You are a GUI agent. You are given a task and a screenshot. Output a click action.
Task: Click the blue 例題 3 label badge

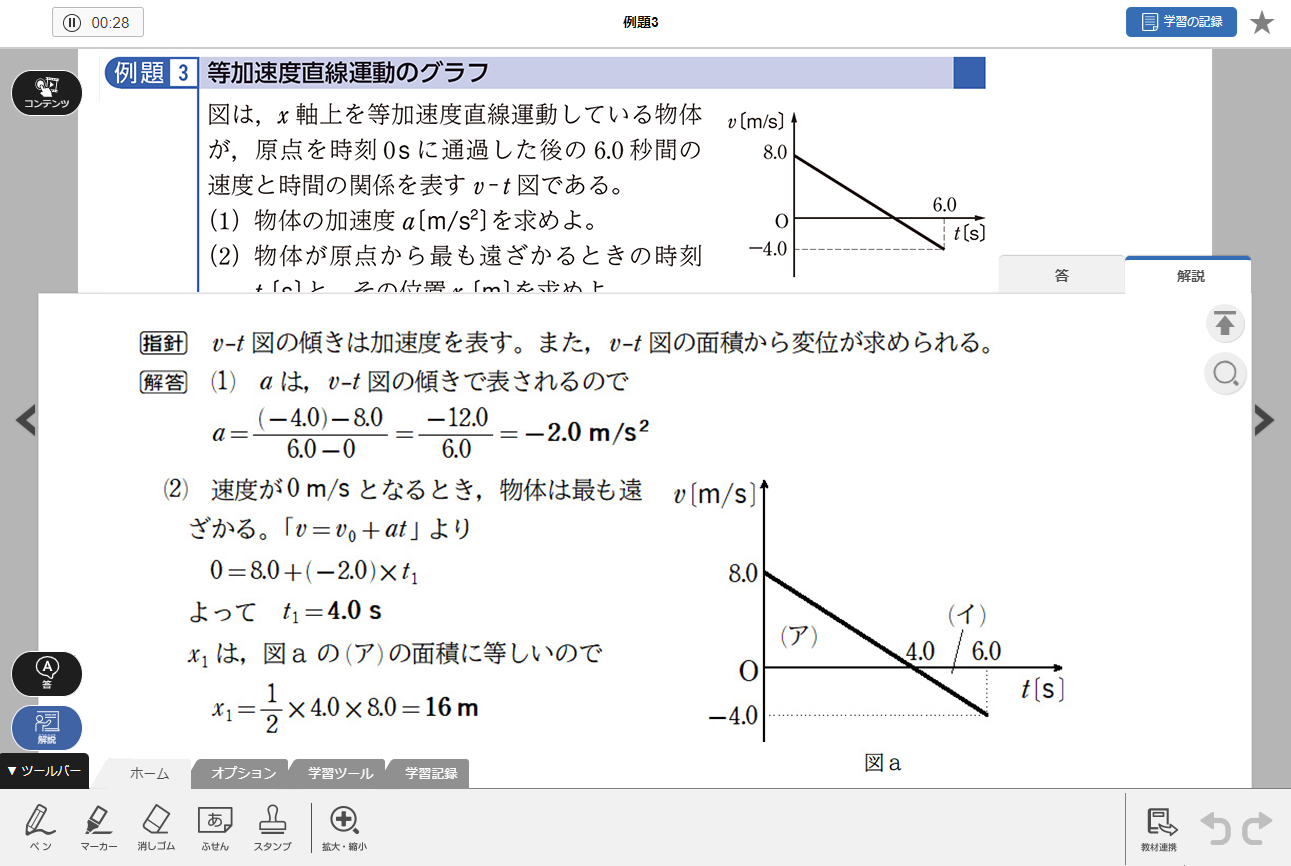(x=151, y=73)
